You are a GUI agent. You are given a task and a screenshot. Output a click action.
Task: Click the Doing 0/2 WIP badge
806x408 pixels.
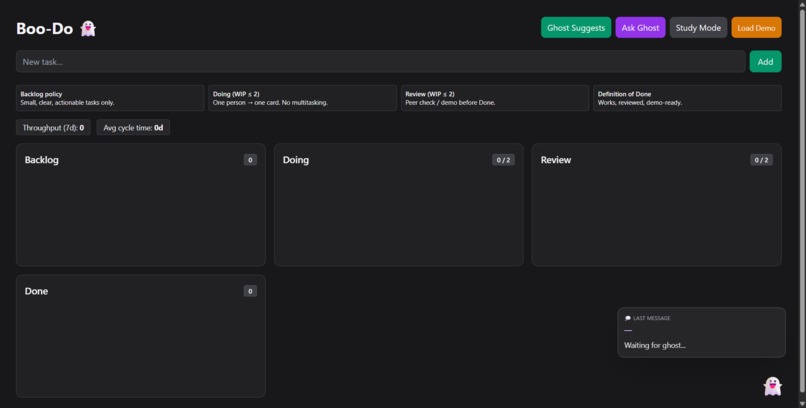503,160
